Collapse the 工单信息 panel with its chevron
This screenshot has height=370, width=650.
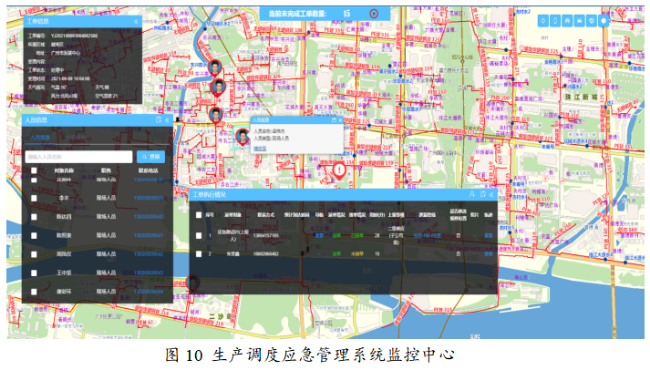[x=136, y=21]
